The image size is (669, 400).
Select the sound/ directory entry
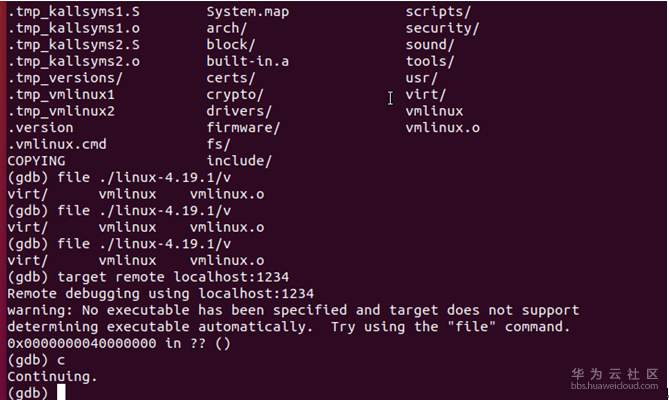[430, 45]
